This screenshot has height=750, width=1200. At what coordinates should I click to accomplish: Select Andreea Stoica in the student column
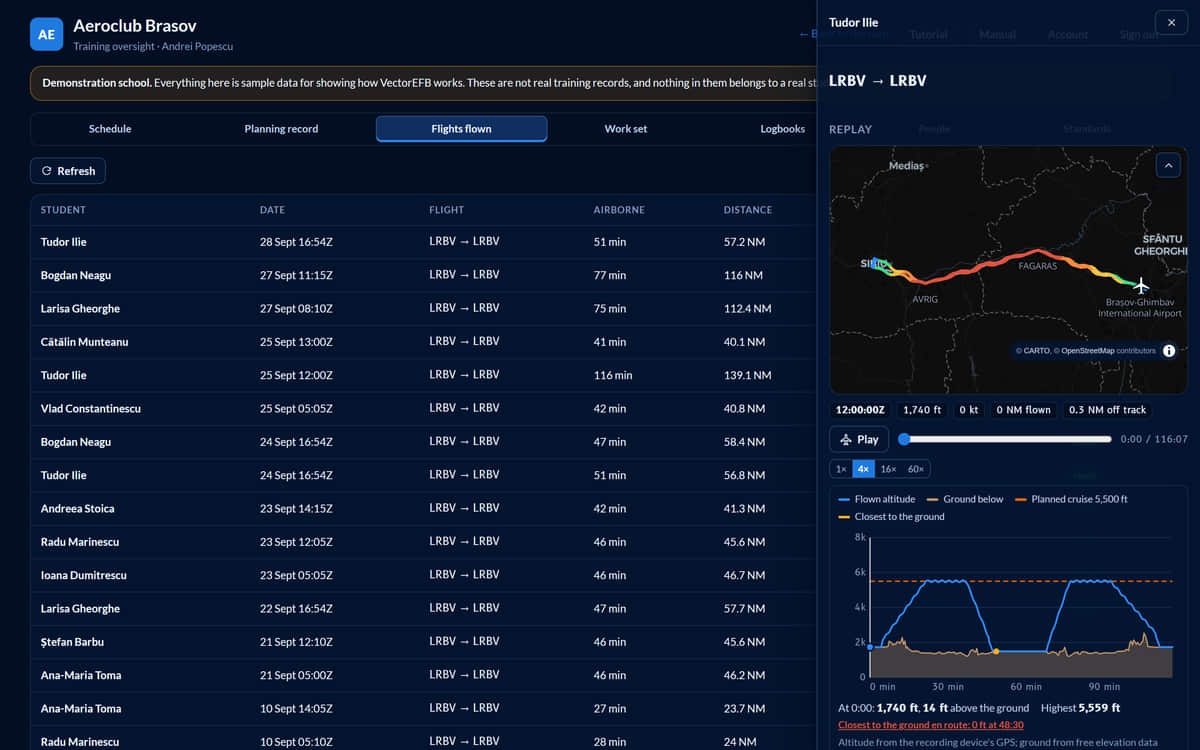pyautogui.click(x=78, y=509)
